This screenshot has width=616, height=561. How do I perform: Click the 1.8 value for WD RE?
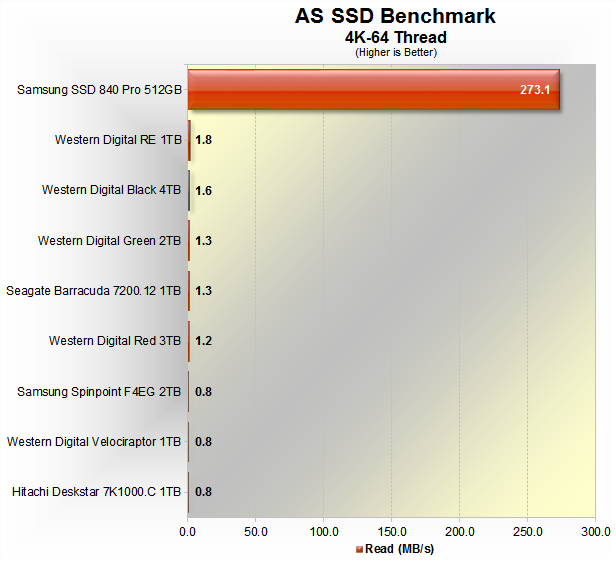(x=204, y=140)
